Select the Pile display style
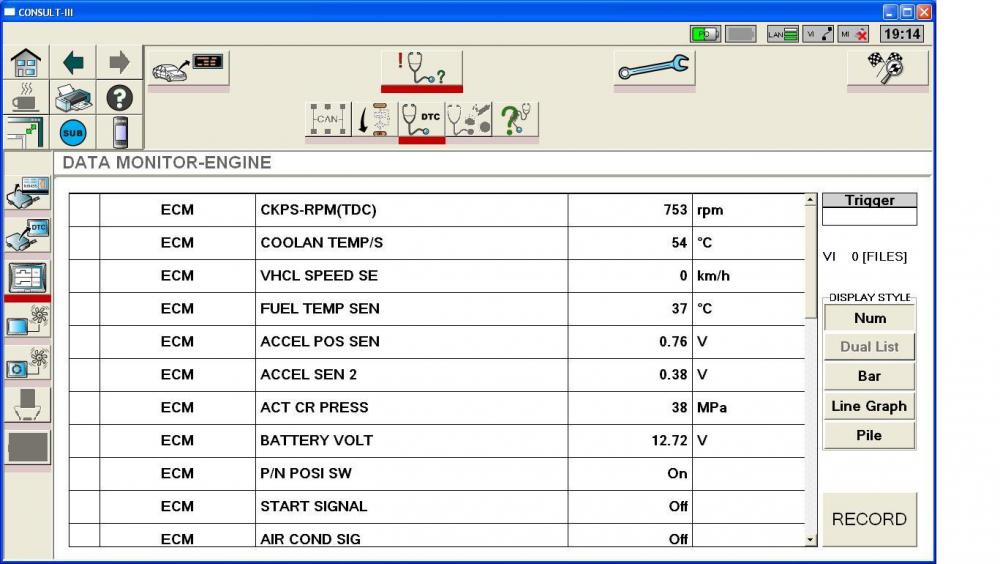This screenshot has width=1000, height=564. point(869,435)
